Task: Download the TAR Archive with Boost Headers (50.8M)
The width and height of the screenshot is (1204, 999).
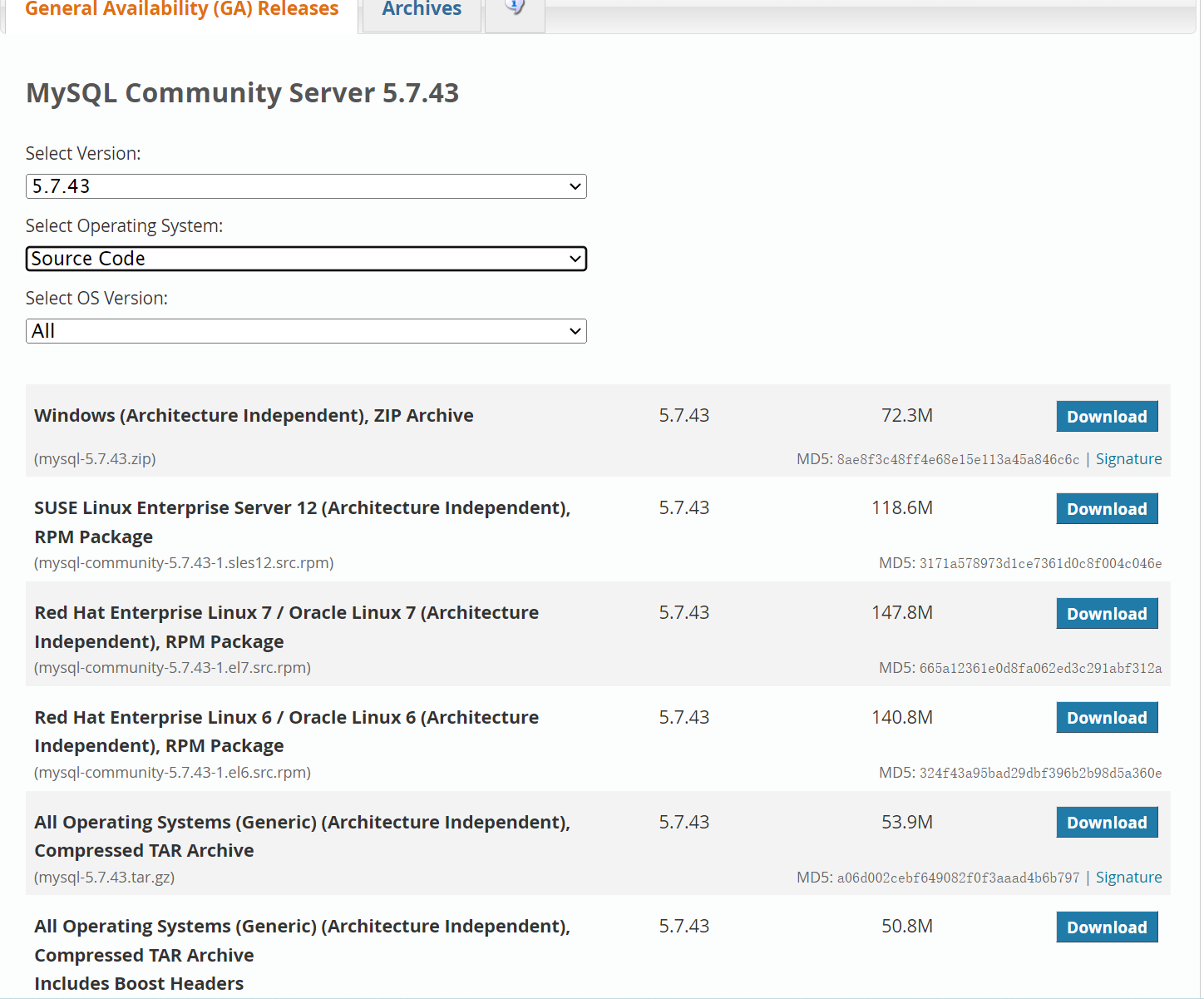Action: (1107, 927)
